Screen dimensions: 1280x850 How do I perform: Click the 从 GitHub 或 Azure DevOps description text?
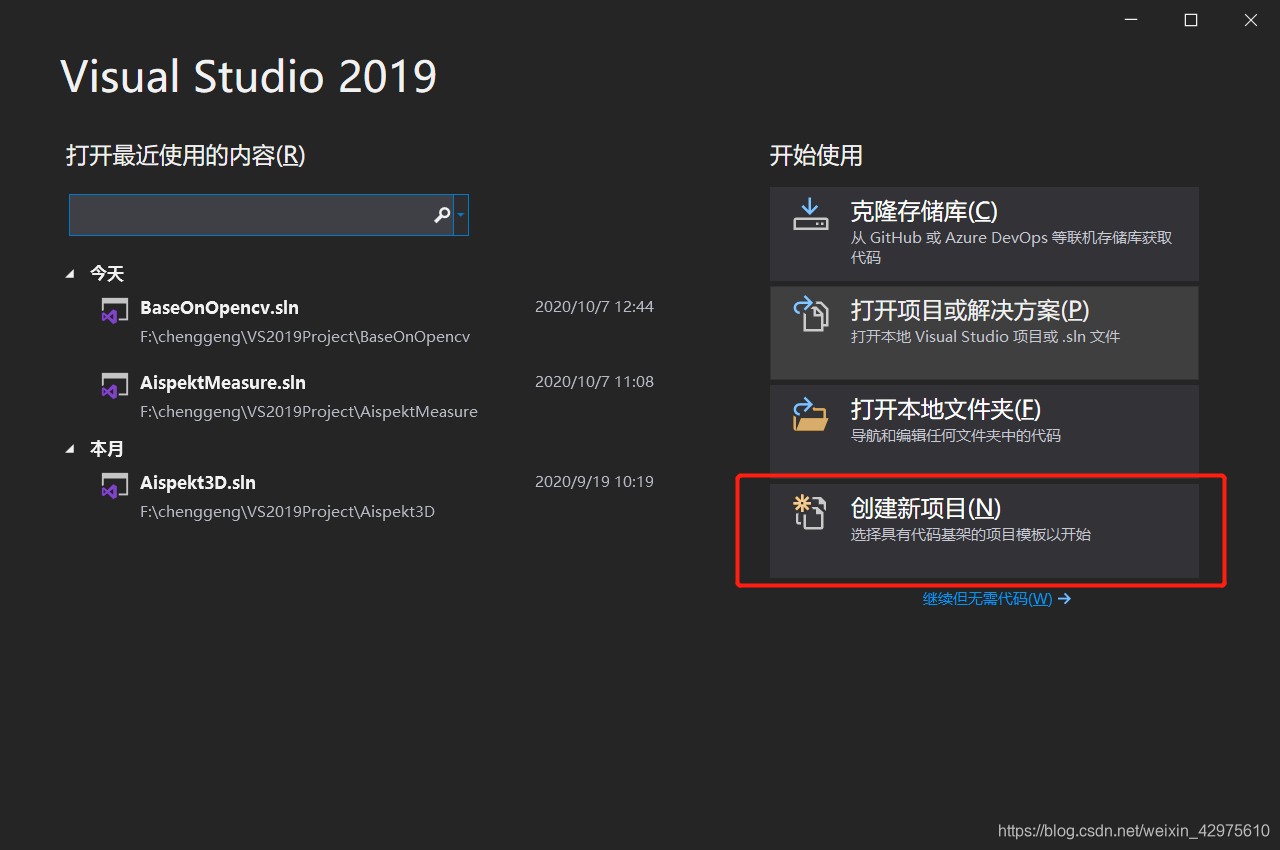point(1011,247)
